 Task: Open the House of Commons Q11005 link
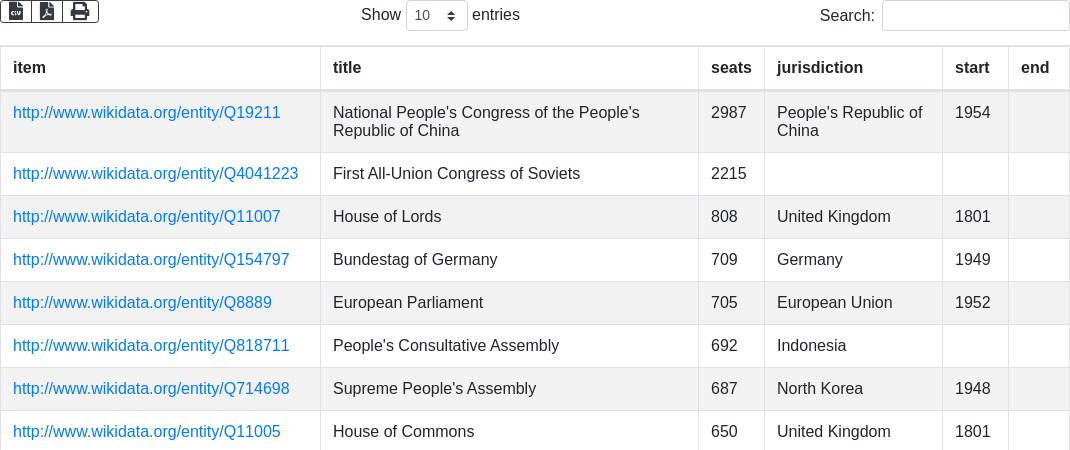click(147, 432)
